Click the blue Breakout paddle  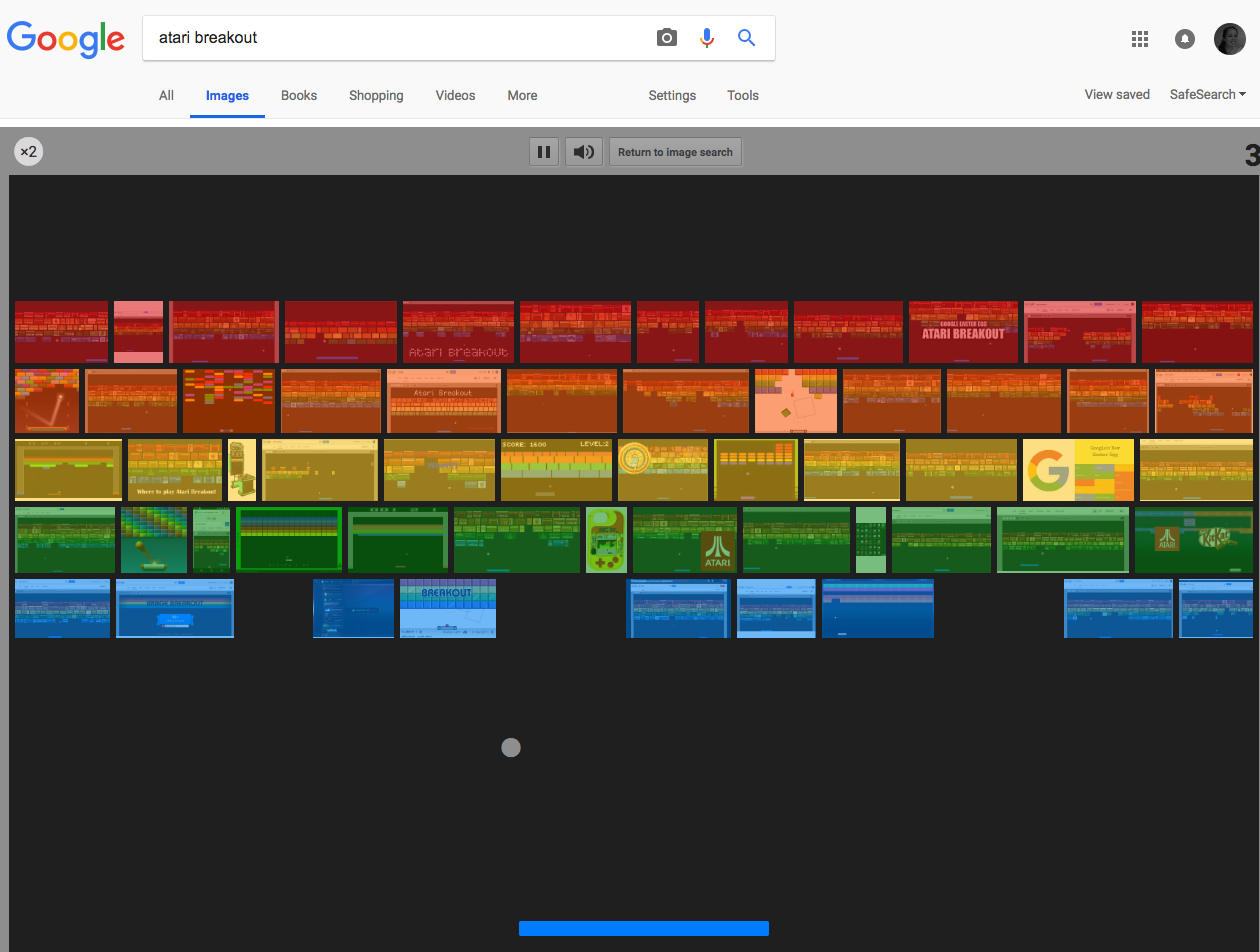[x=644, y=928]
